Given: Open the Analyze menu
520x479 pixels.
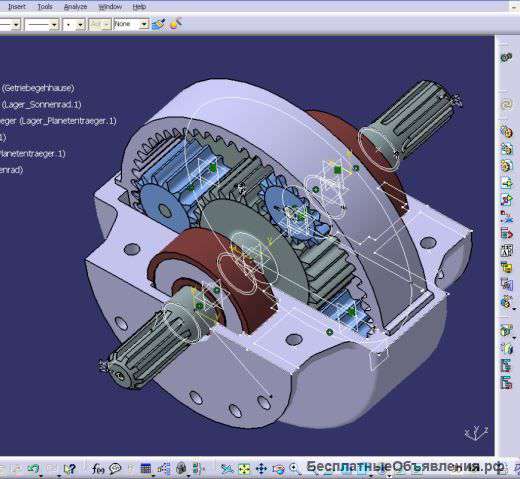Looking at the screenshot, I should click(75, 6).
